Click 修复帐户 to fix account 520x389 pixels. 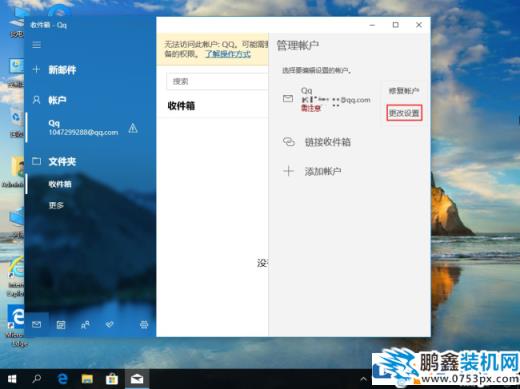[x=404, y=91]
